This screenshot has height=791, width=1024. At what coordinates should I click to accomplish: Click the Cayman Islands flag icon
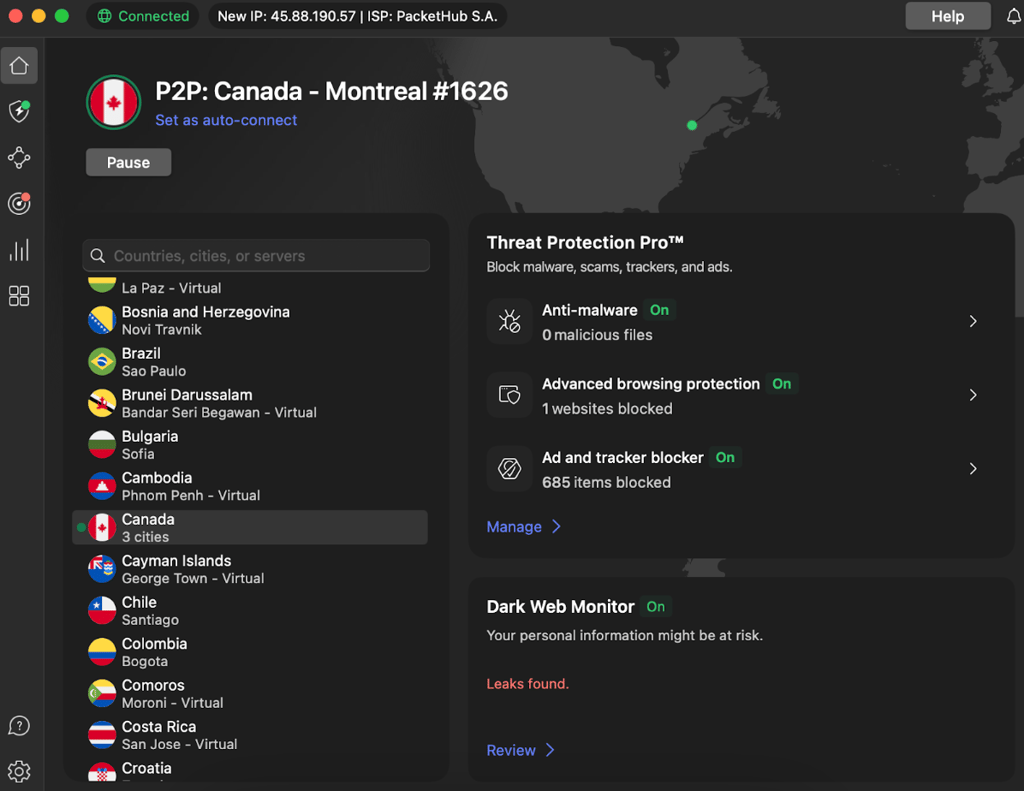click(102, 570)
